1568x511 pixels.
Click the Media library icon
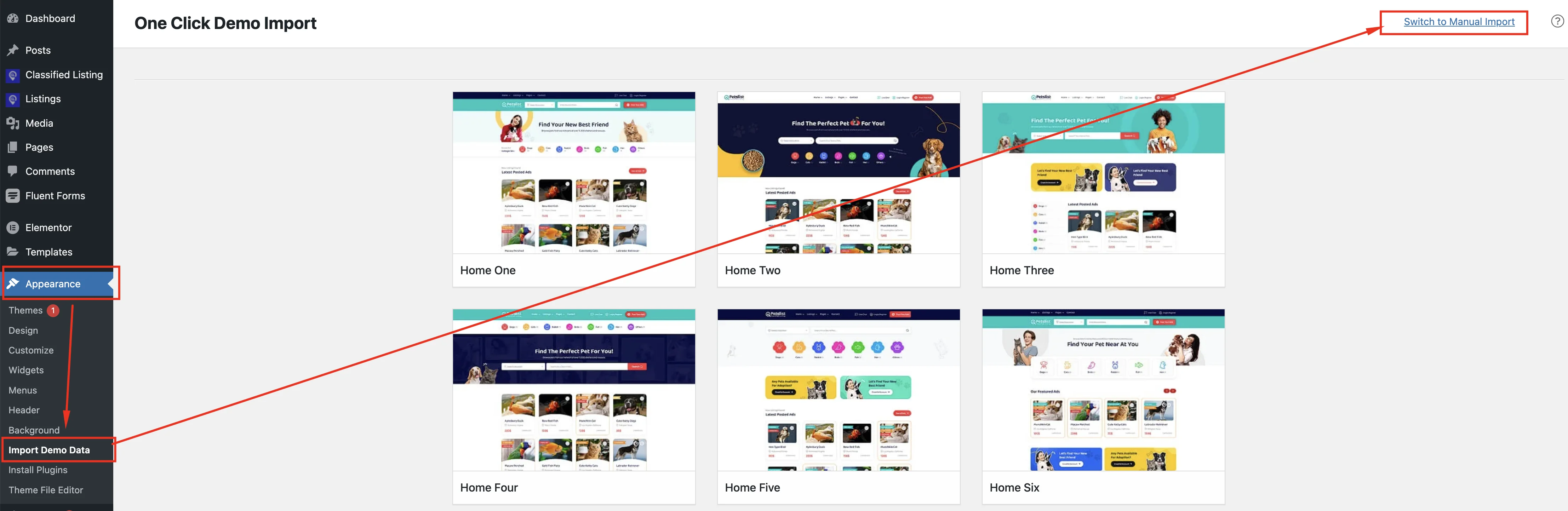(x=13, y=123)
